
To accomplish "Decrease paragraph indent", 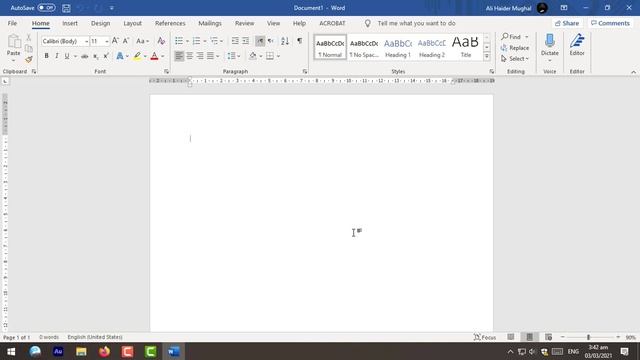I will (235, 41).
